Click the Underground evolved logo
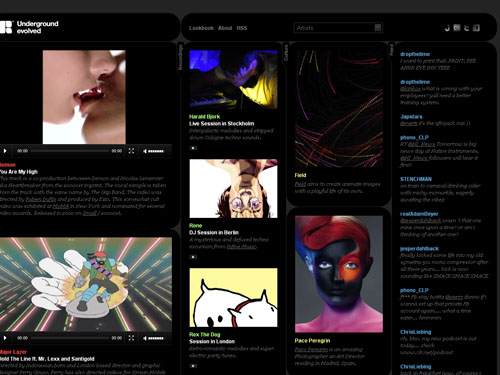This screenshot has height=375, width=500. tap(29, 27)
